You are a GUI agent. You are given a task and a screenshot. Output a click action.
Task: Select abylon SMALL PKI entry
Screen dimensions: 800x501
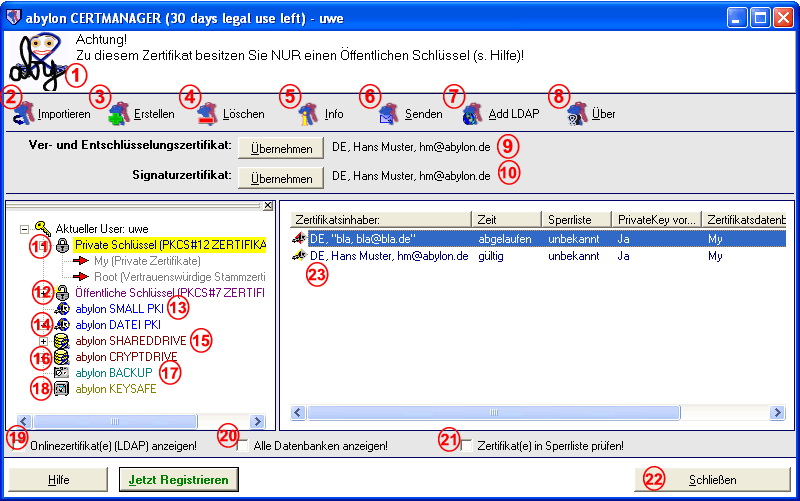[119, 309]
